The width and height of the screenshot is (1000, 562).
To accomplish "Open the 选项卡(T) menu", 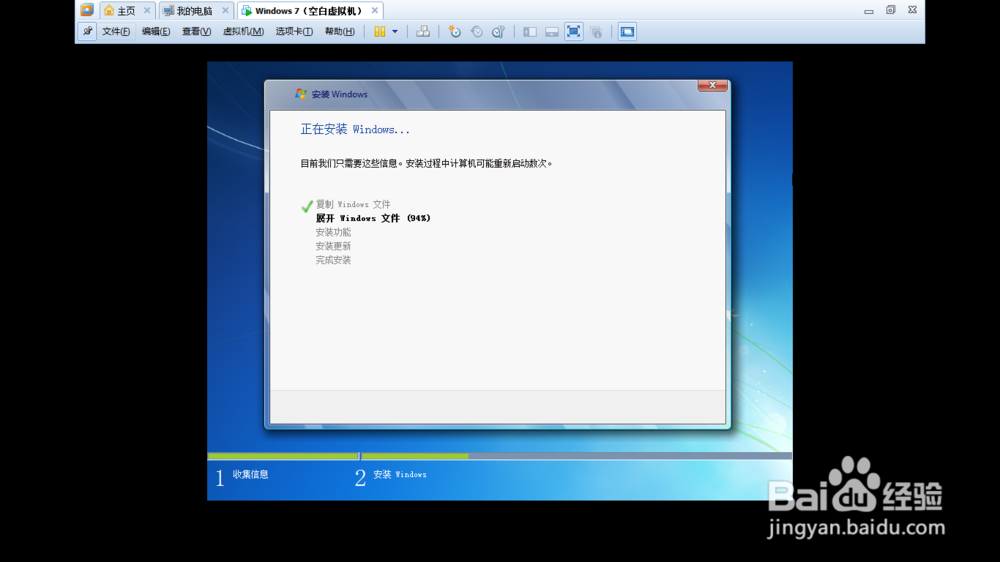I will (294, 31).
